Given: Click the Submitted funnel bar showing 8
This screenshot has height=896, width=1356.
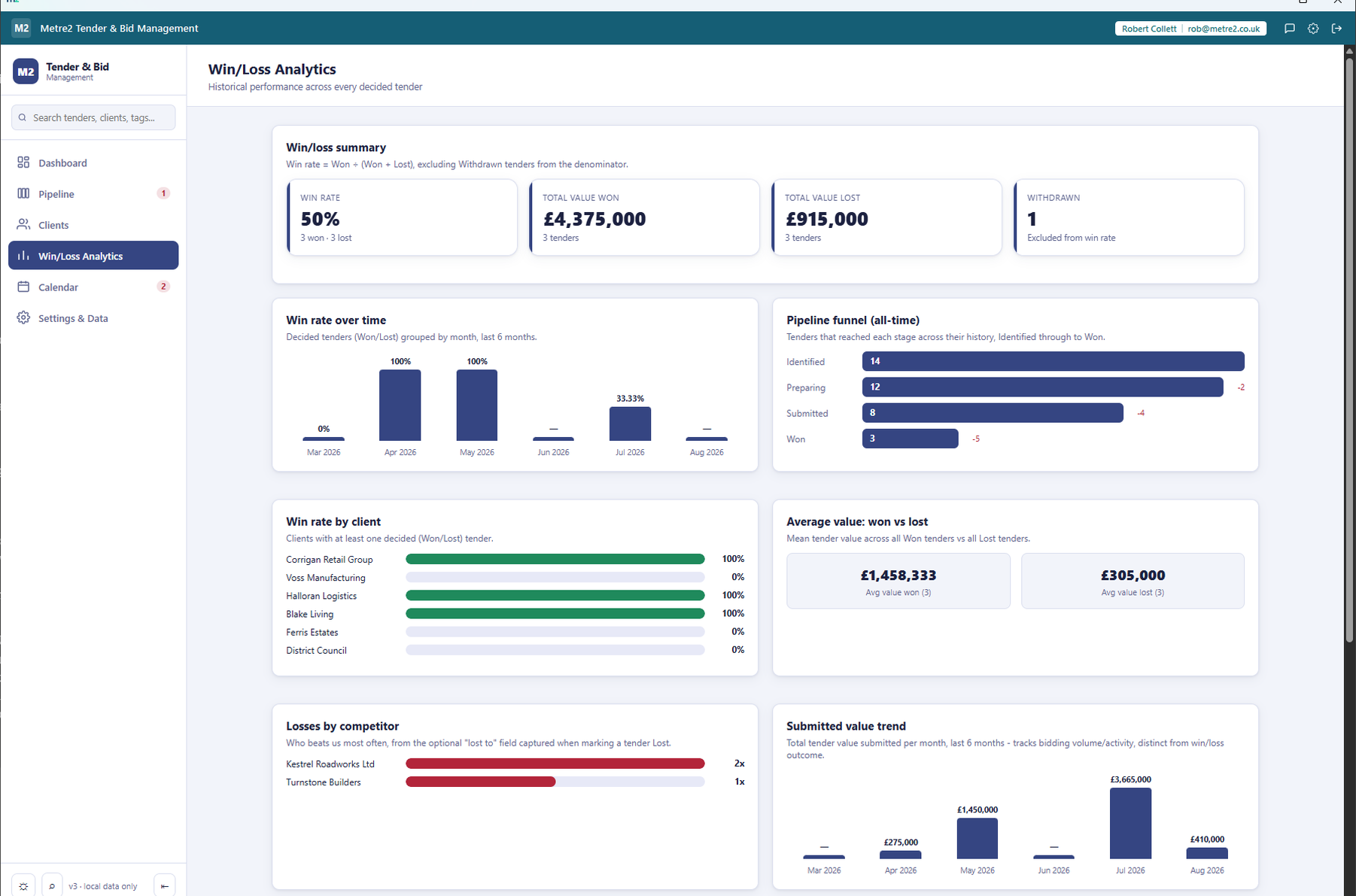Looking at the screenshot, I should 993,412.
